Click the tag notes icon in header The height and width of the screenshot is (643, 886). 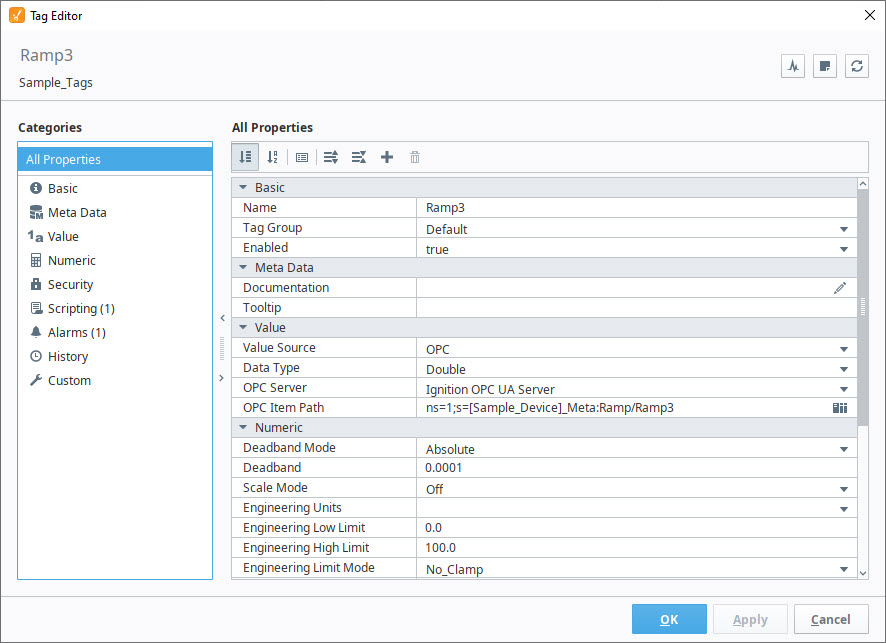click(824, 66)
